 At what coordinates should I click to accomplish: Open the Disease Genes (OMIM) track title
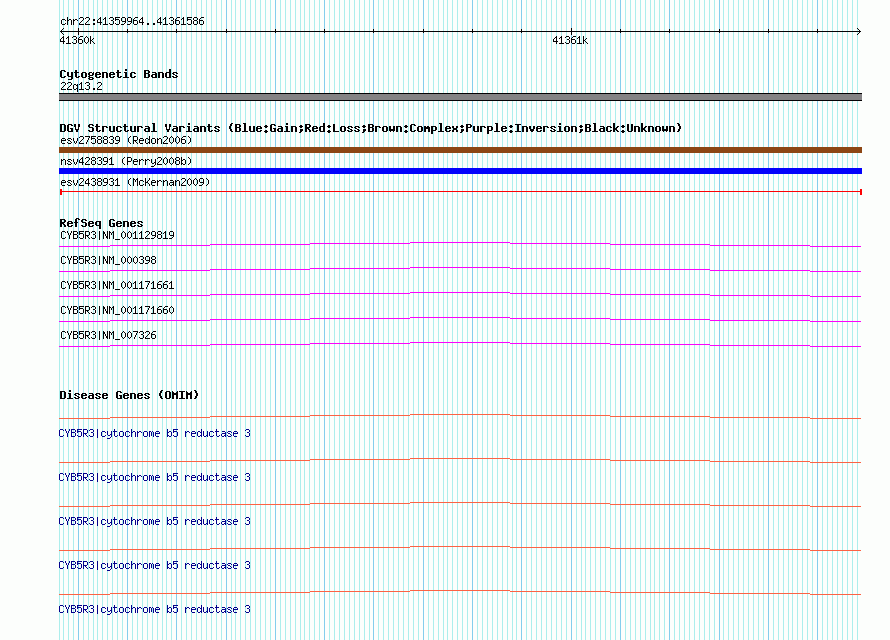(x=129, y=395)
